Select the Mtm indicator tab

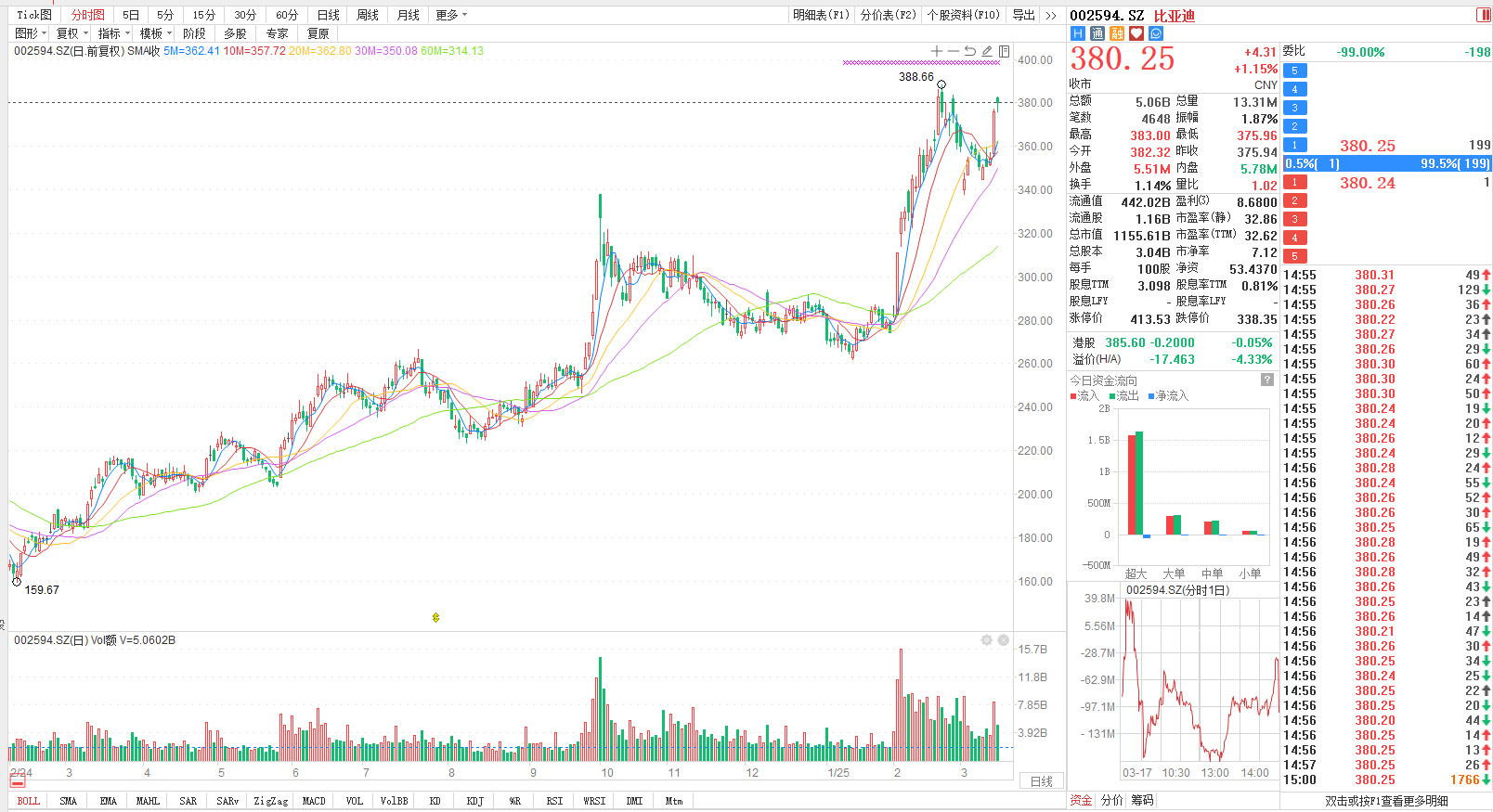[674, 801]
